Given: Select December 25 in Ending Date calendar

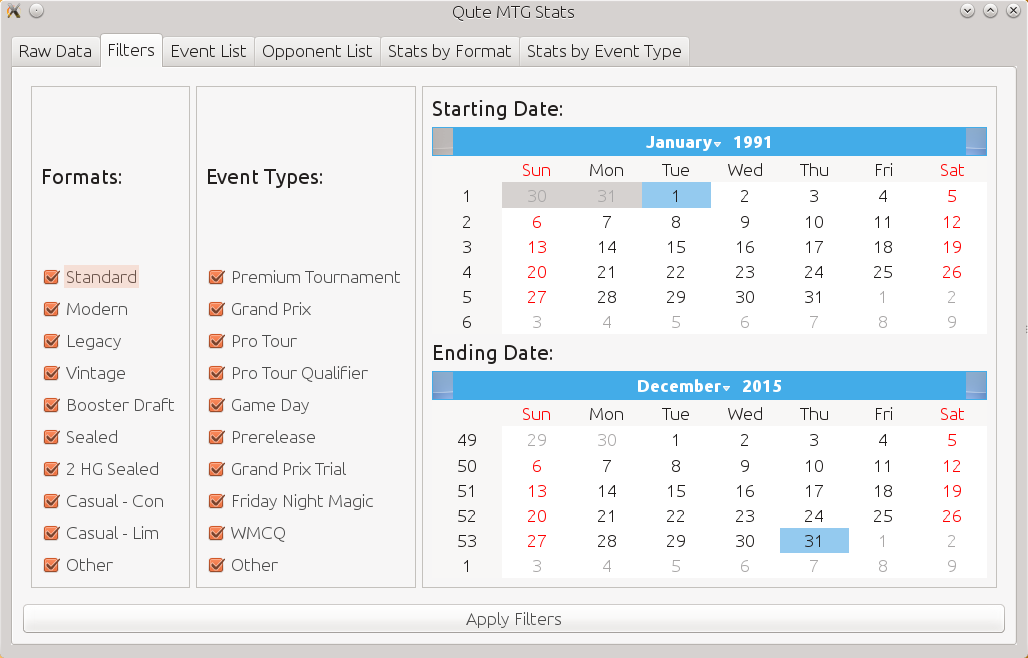Looking at the screenshot, I should click(883, 516).
